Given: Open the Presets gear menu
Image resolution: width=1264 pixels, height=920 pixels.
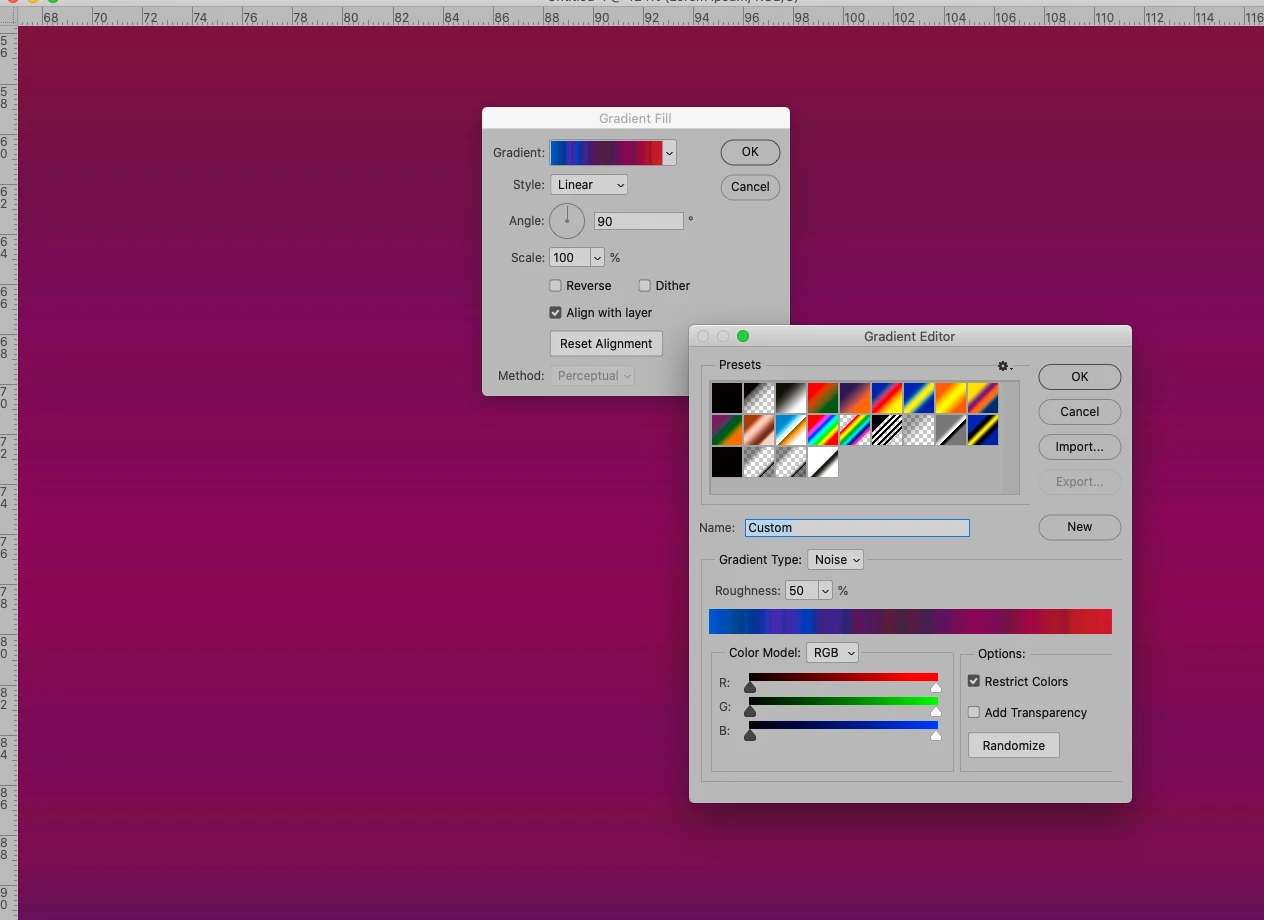Looking at the screenshot, I should [1005, 366].
